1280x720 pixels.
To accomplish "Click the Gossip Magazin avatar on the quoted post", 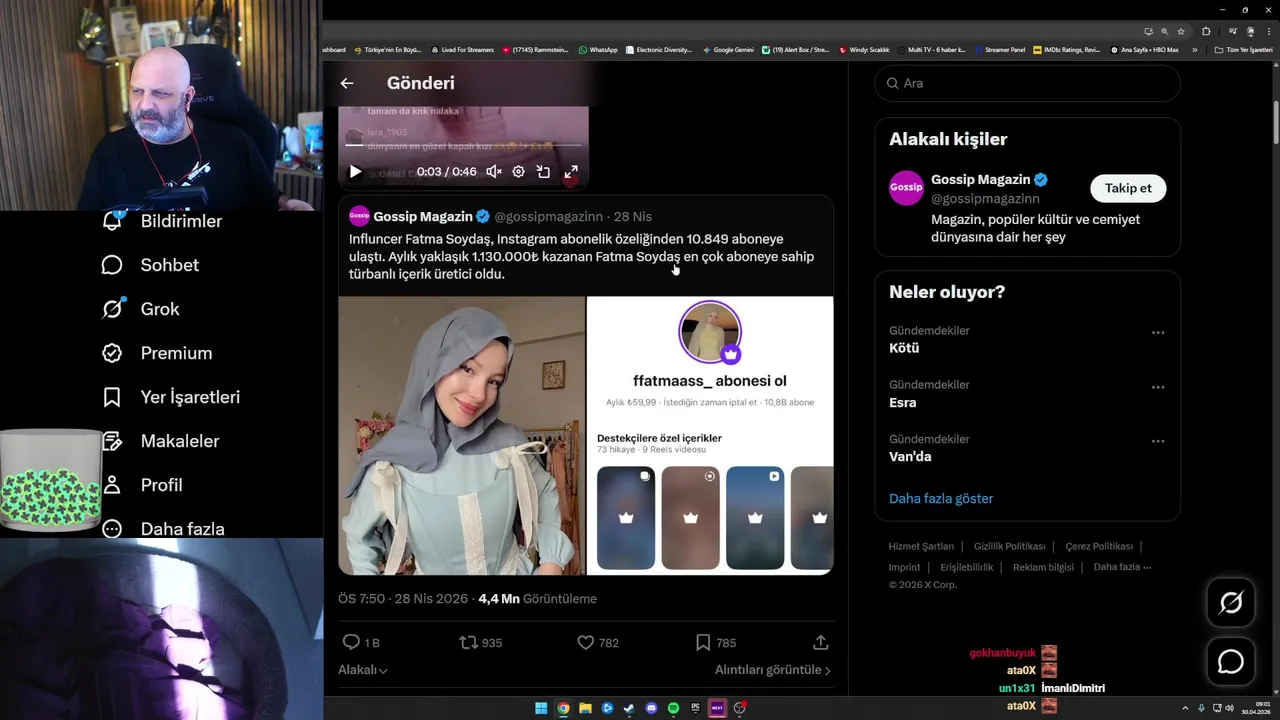I will [359, 216].
